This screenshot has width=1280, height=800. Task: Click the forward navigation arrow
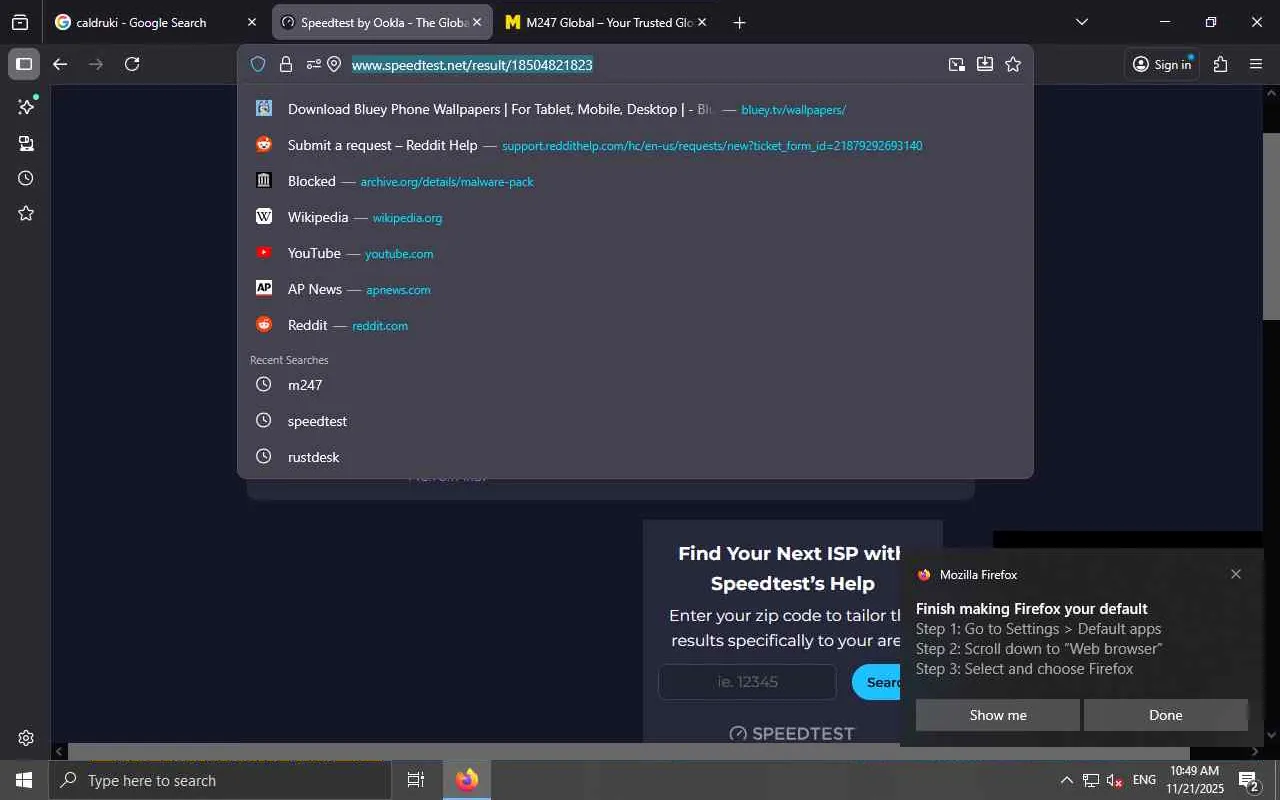point(96,64)
